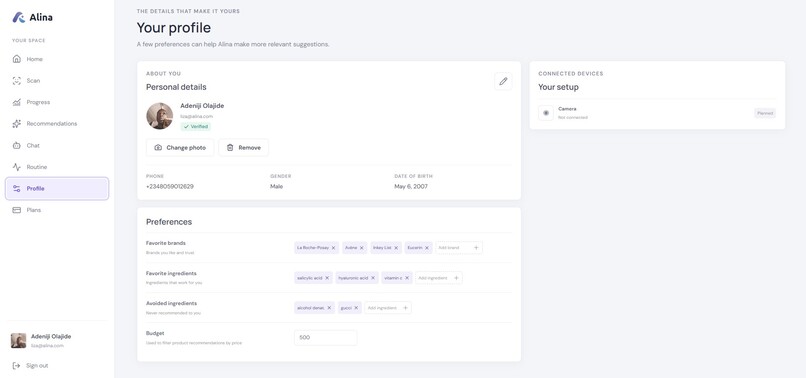Click the plus icon to add a brand

[x=476, y=248]
